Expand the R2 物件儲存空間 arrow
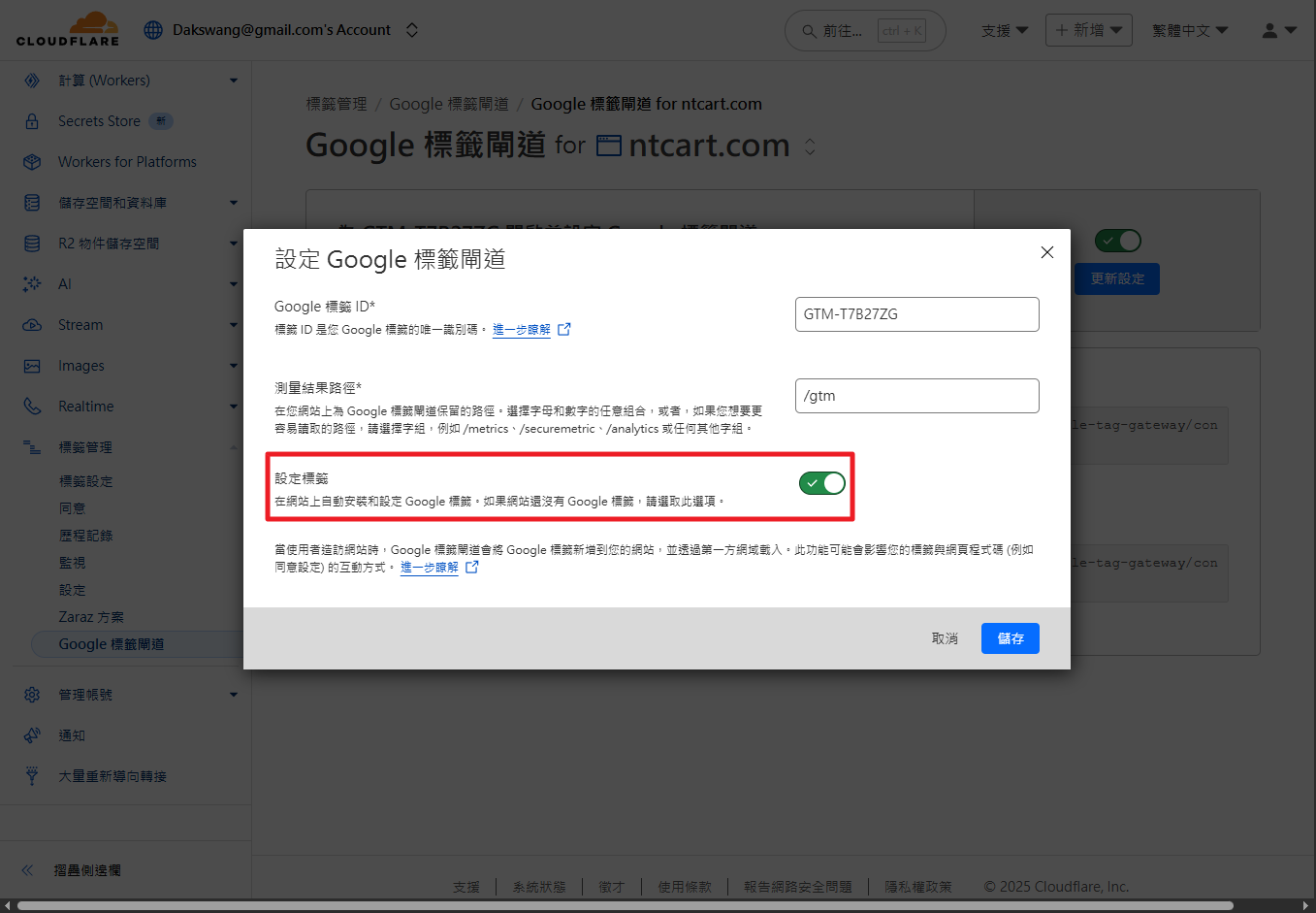Image resolution: width=1316 pixels, height=913 pixels. pos(234,244)
